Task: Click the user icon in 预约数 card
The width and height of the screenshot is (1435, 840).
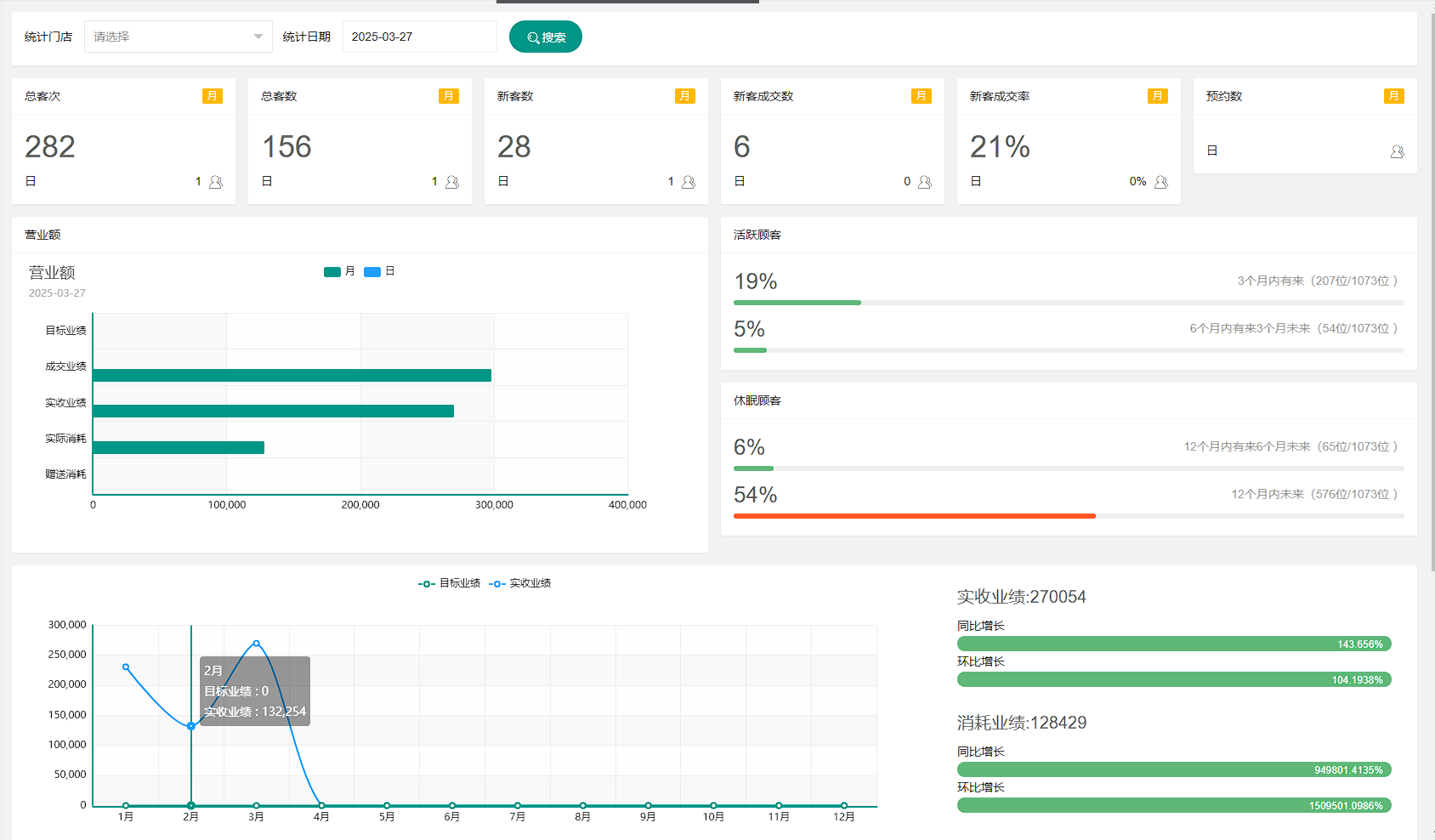Action: click(x=1397, y=151)
